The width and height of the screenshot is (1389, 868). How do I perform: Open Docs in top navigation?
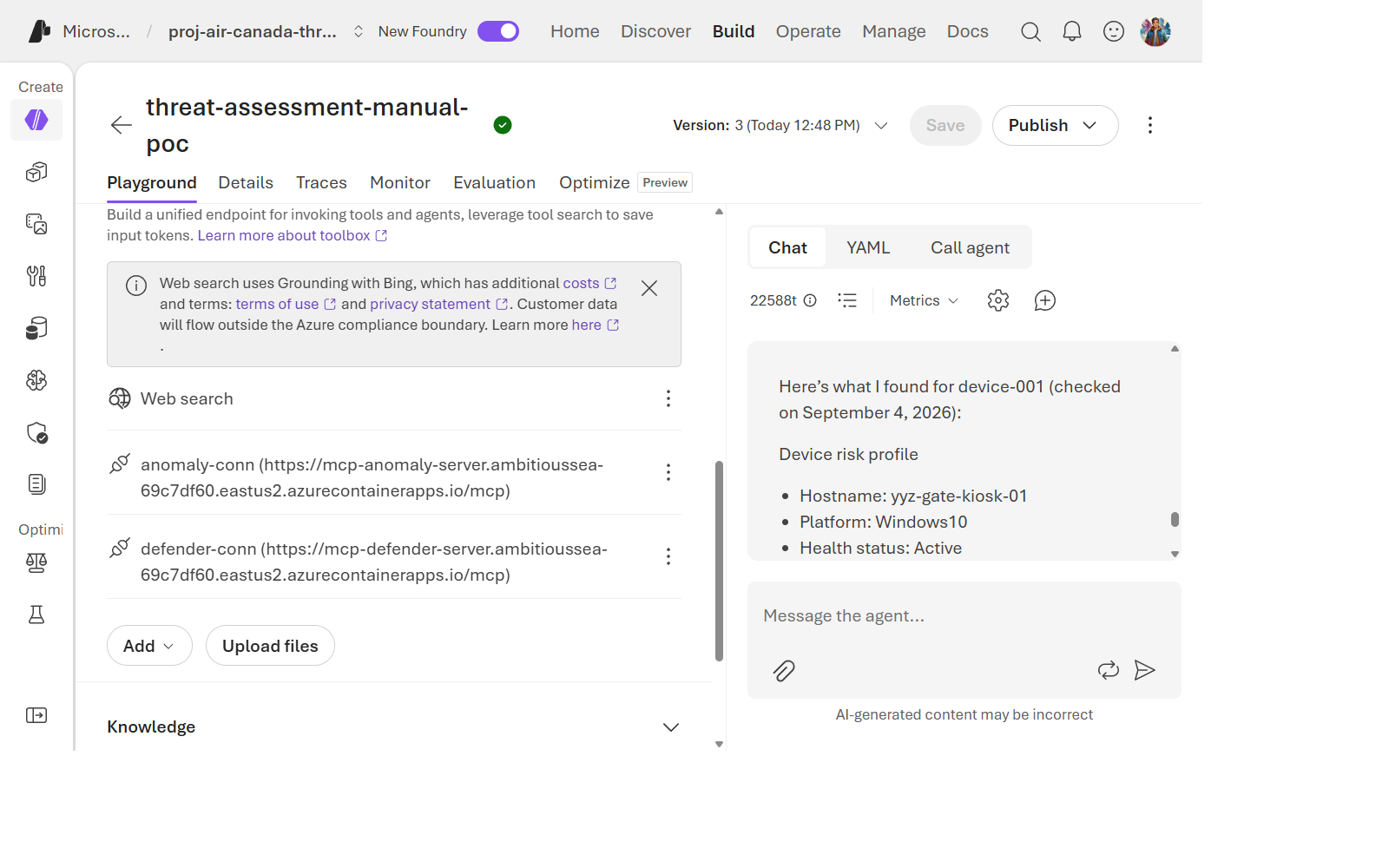[x=967, y=31]
